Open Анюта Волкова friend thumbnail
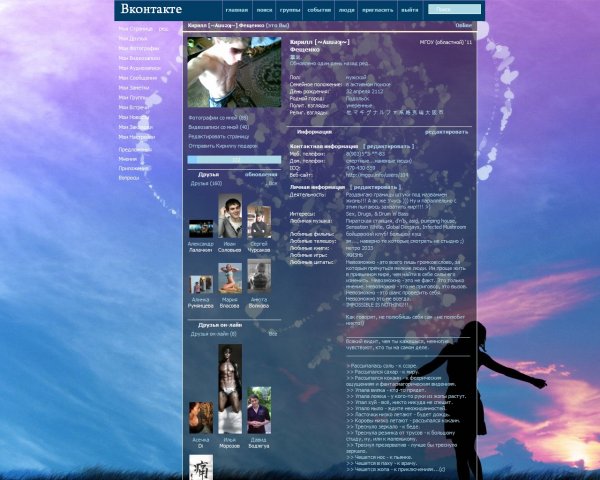600x480 pixels. [259, 276]
